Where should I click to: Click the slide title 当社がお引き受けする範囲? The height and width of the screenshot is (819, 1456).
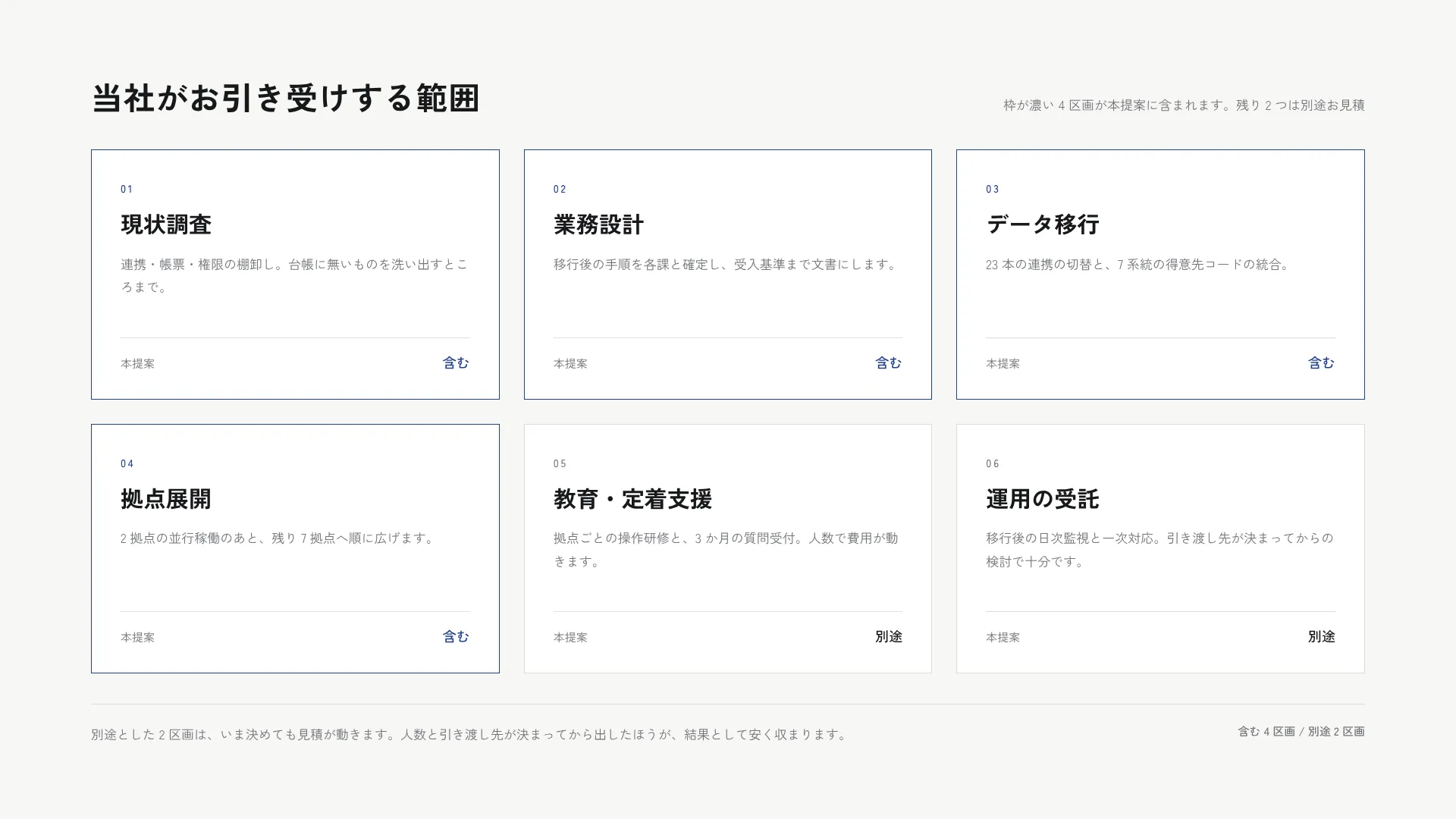tap(285, 99)
